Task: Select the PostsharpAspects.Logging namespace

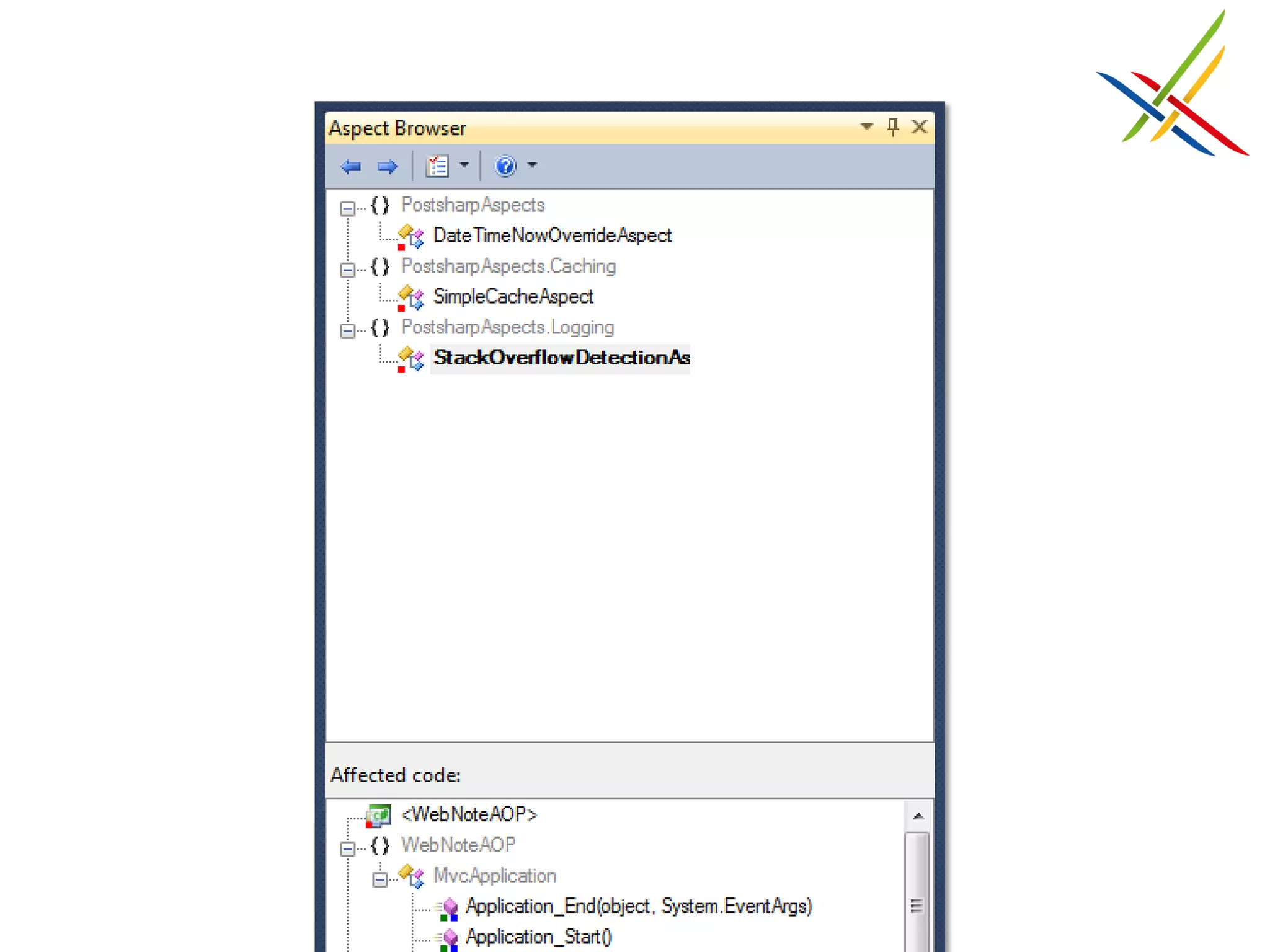Action: (507, 327)
